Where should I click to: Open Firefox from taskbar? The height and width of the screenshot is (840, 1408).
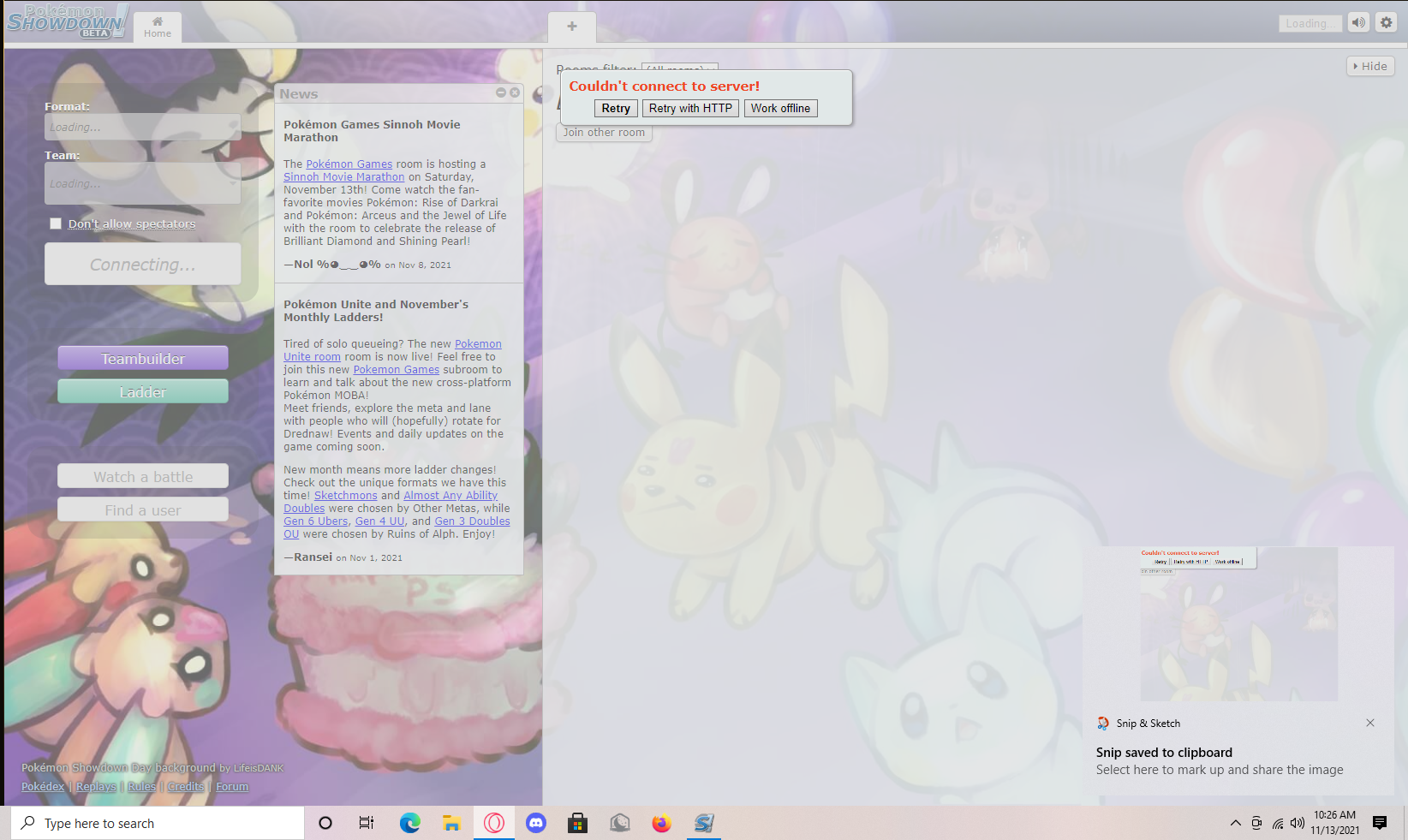tap(662, 823)
